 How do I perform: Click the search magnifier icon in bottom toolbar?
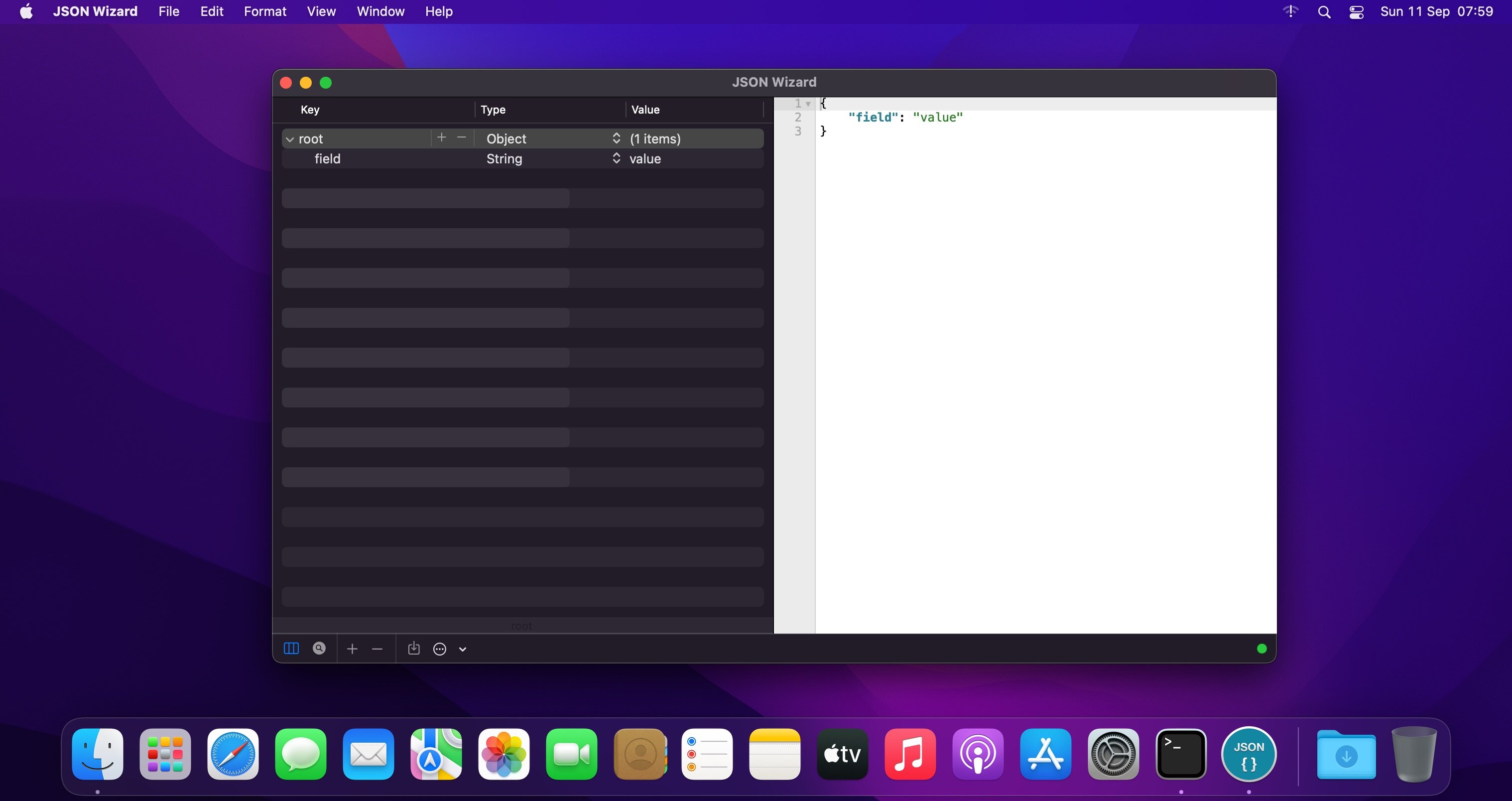[x=319, y=648]
